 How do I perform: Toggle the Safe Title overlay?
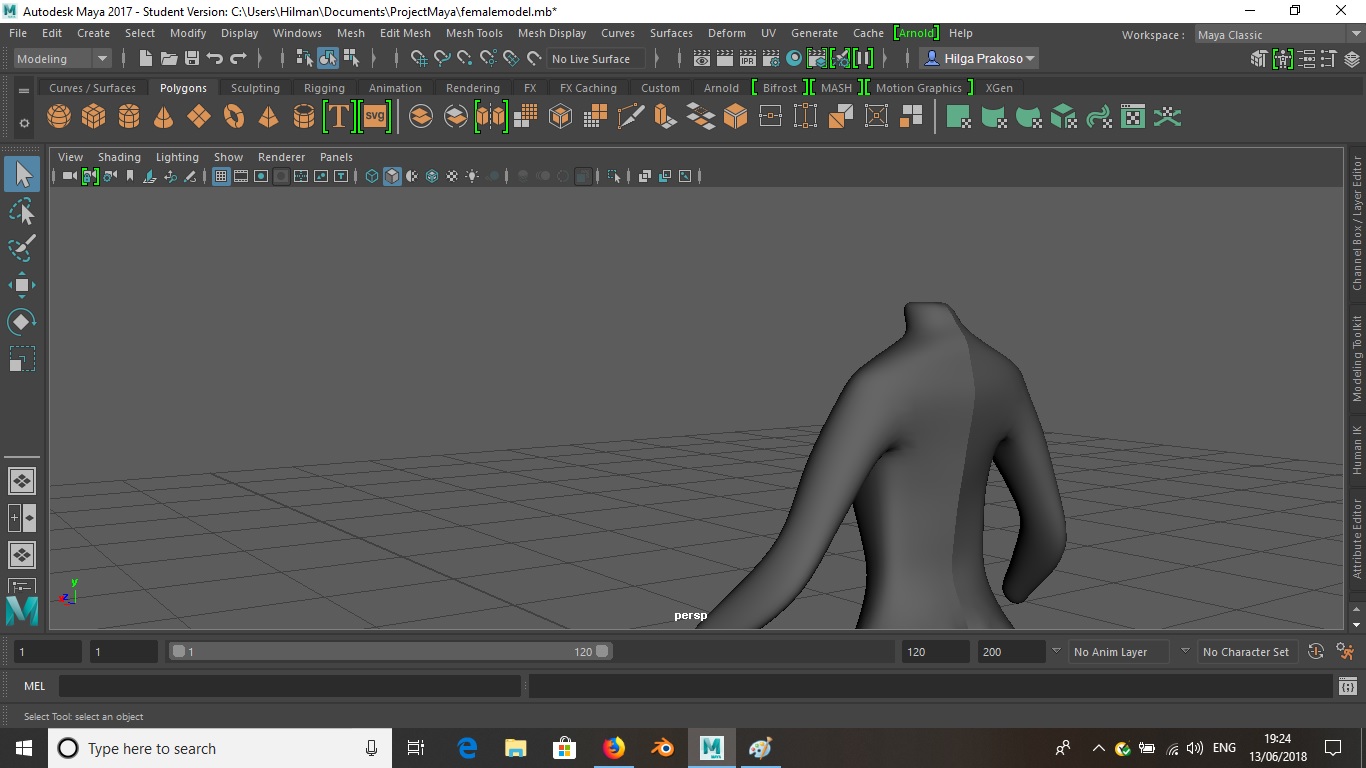341,176
